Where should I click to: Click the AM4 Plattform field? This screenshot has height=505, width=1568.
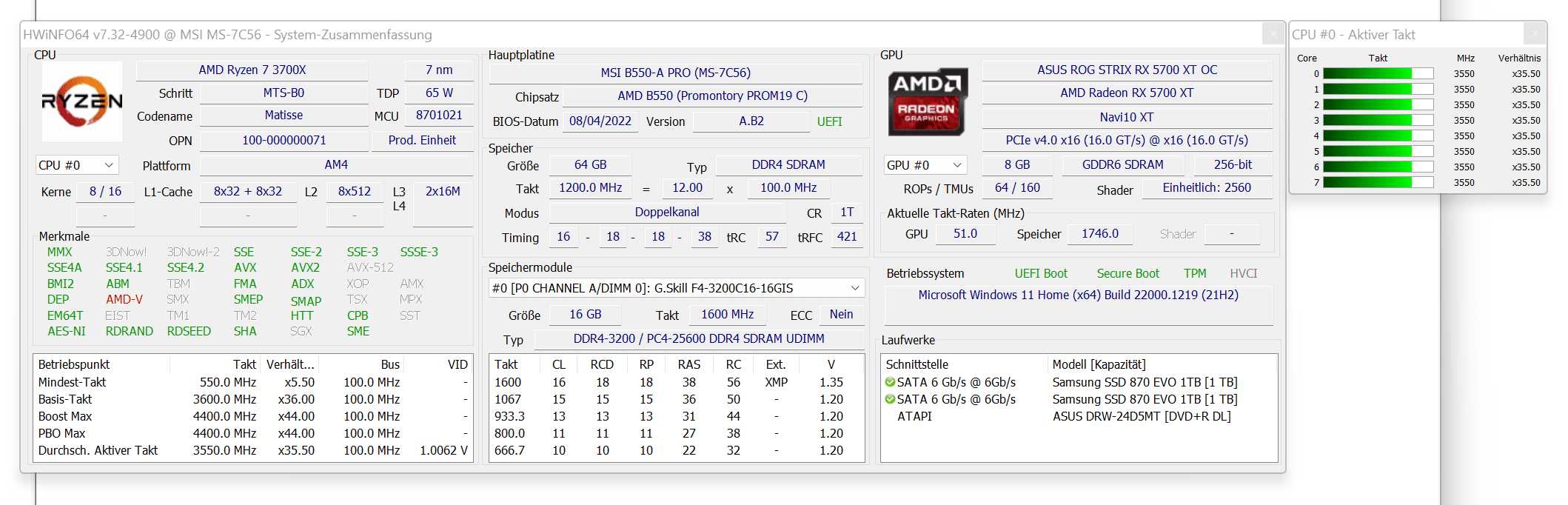pos(336,165)
